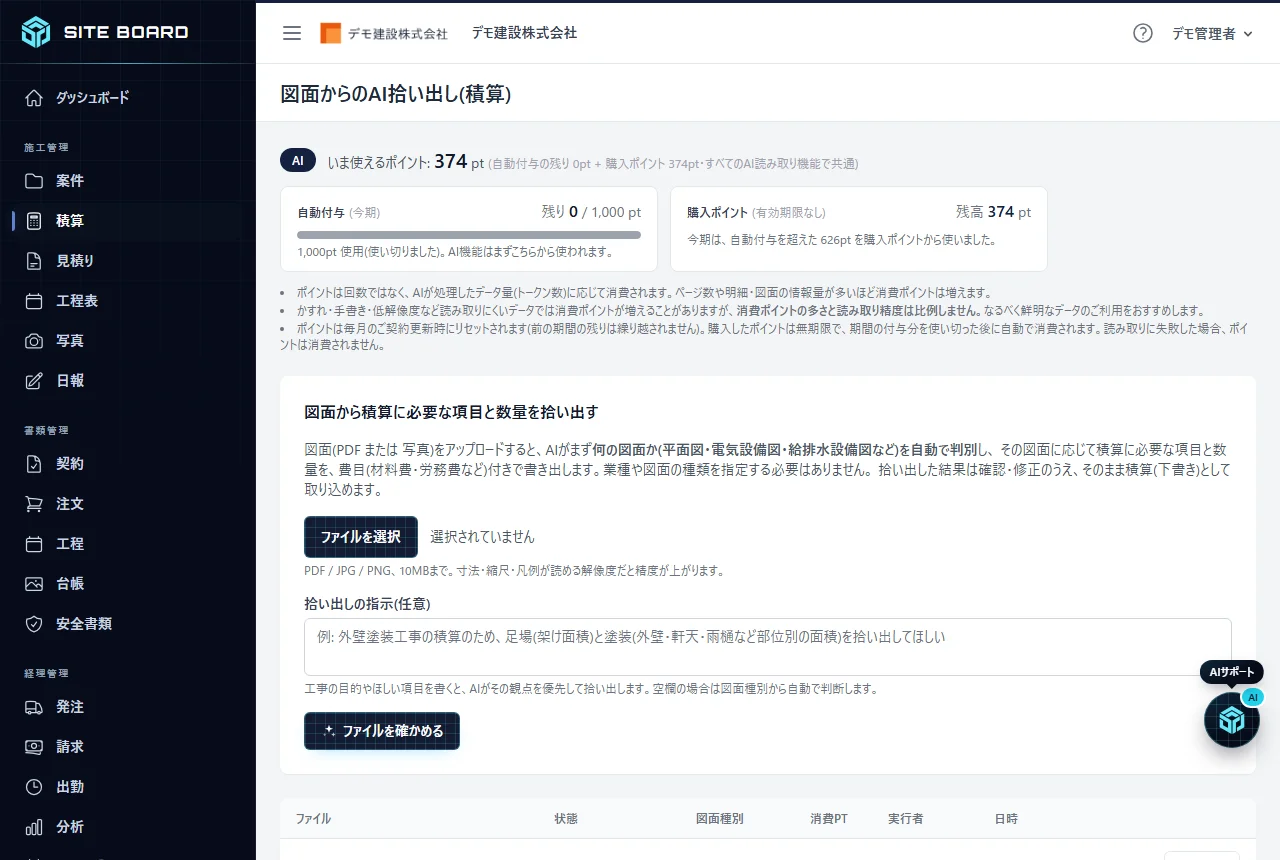The height and width of the screenshot is (860, 1280).
Task: Click the 書類管理 section label
Action: click(x=46, y=430)
